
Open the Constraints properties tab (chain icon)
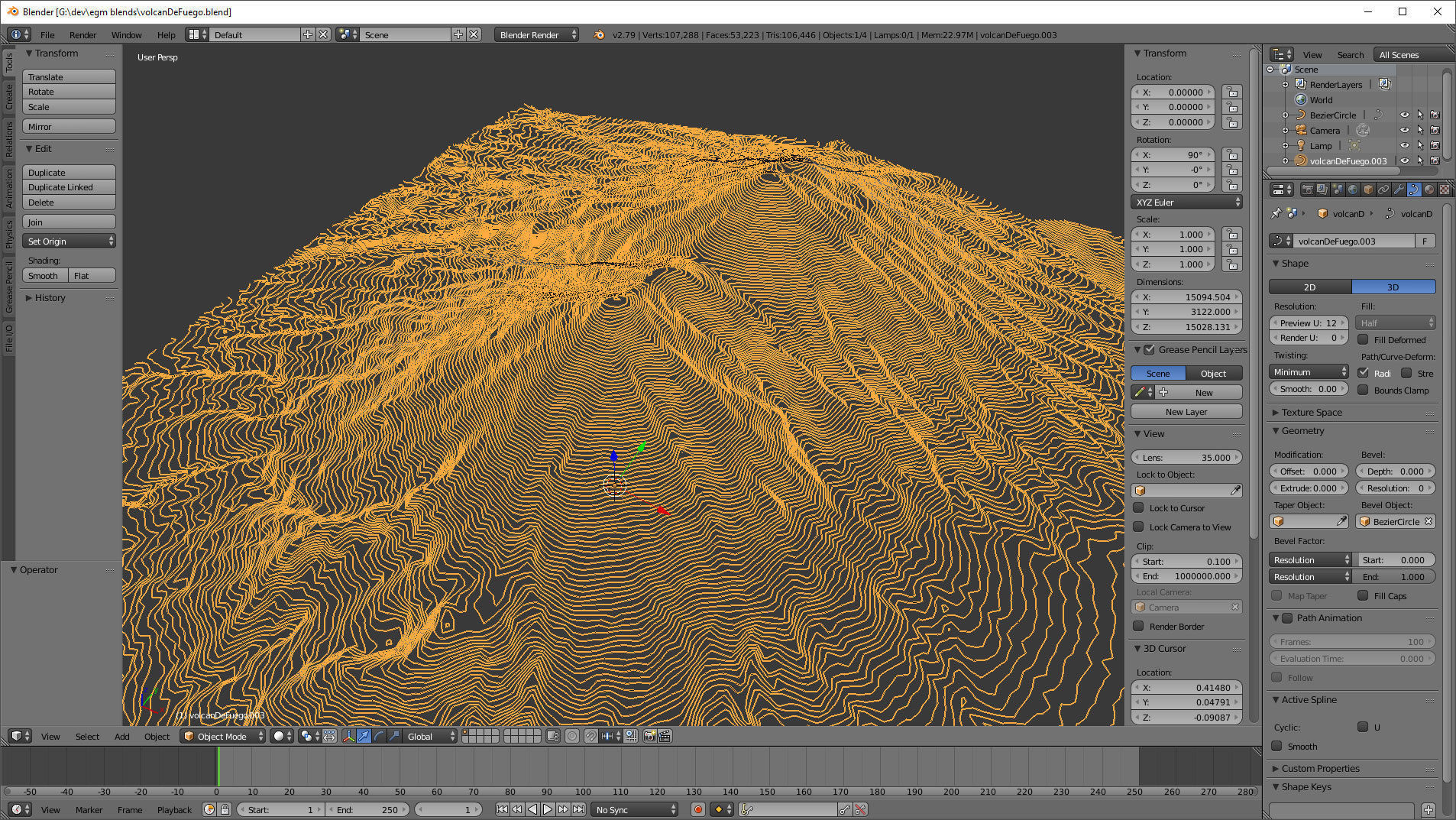point(1383,190)
